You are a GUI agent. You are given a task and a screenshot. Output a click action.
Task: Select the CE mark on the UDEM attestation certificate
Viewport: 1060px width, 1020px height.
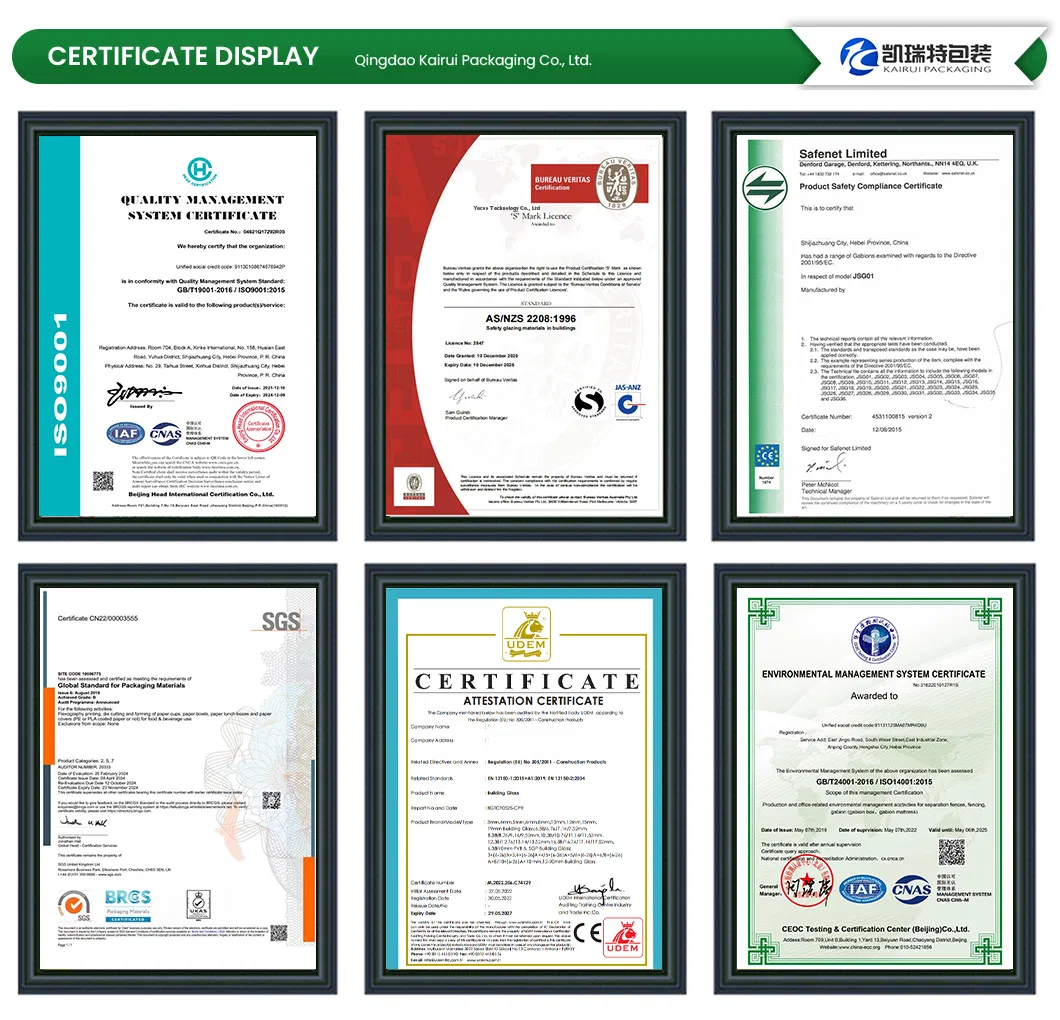pos(587,933)
